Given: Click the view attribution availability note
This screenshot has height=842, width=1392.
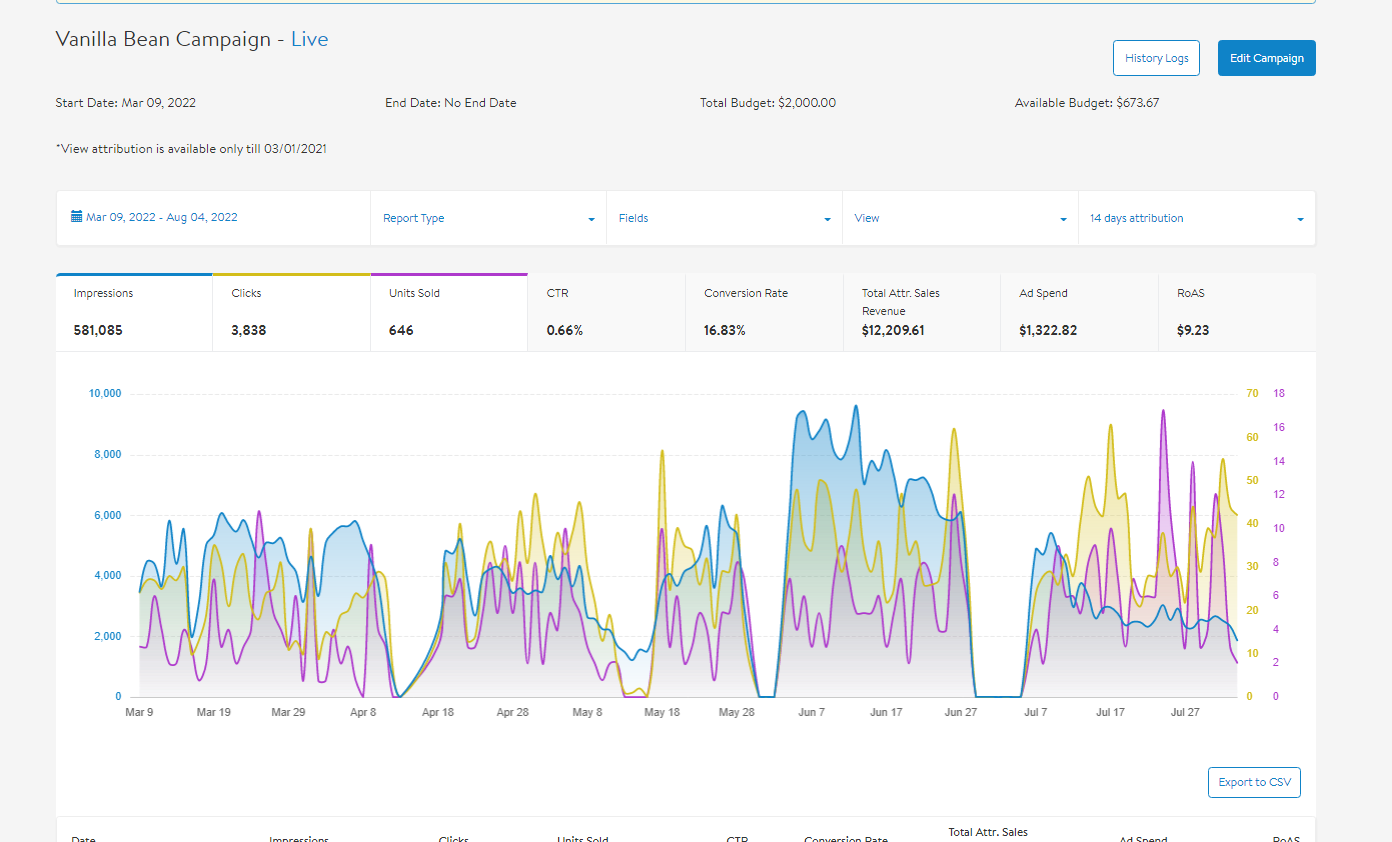Looking at the screenshot, I should click(x=192, y=149).
